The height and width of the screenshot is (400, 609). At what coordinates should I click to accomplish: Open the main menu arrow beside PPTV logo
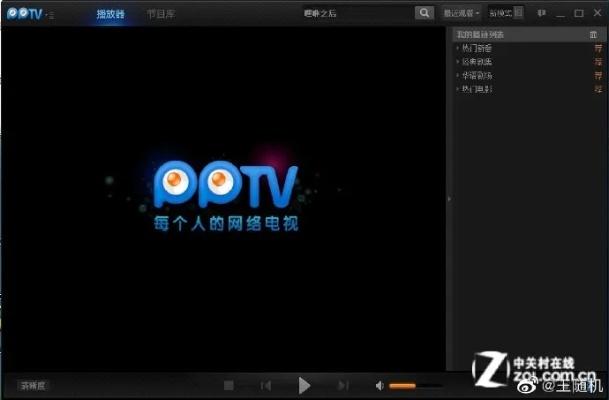pyautogui.click(x=51, y=15)
